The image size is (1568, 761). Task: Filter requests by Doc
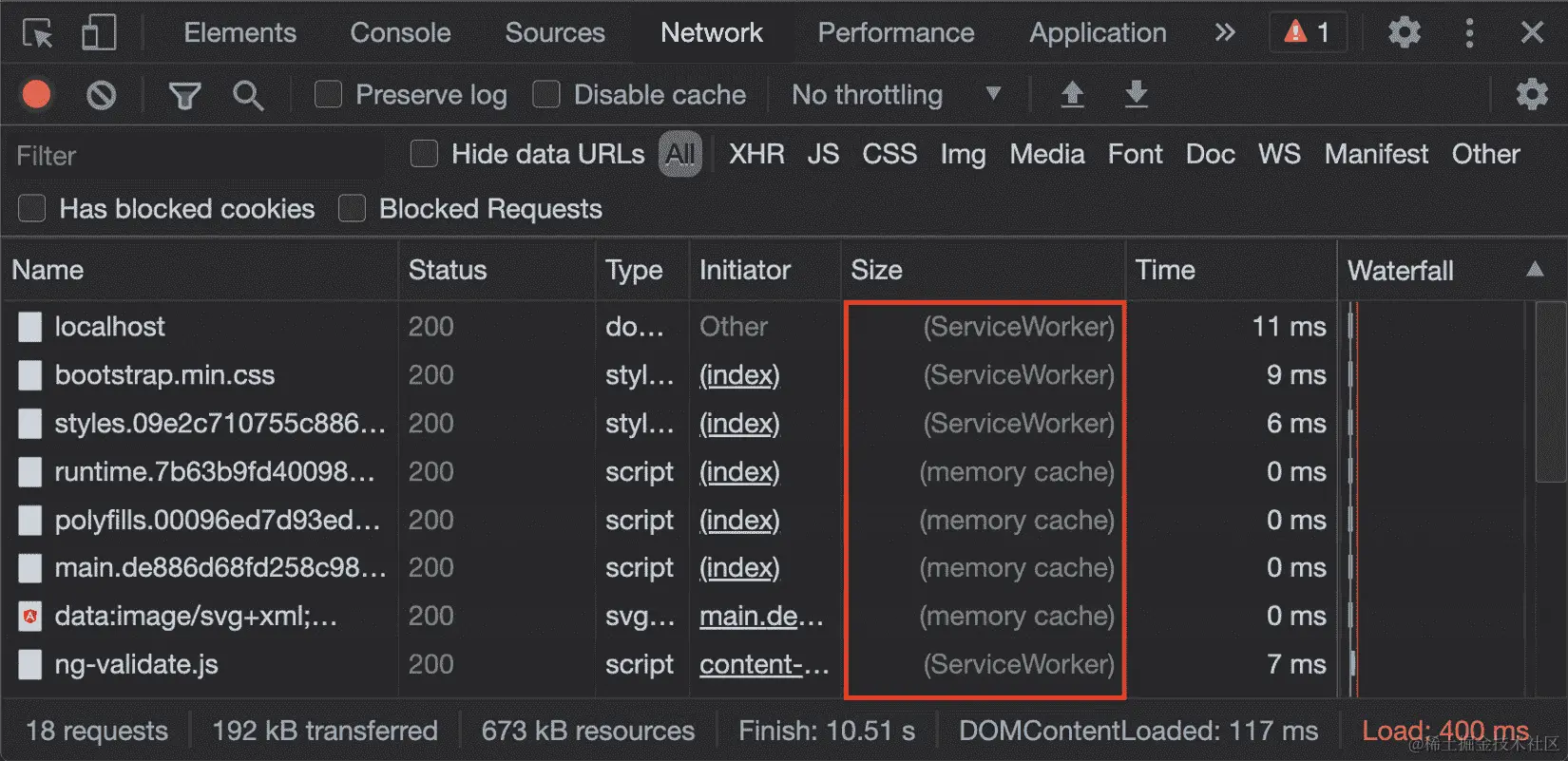(x=1210, y=154)
